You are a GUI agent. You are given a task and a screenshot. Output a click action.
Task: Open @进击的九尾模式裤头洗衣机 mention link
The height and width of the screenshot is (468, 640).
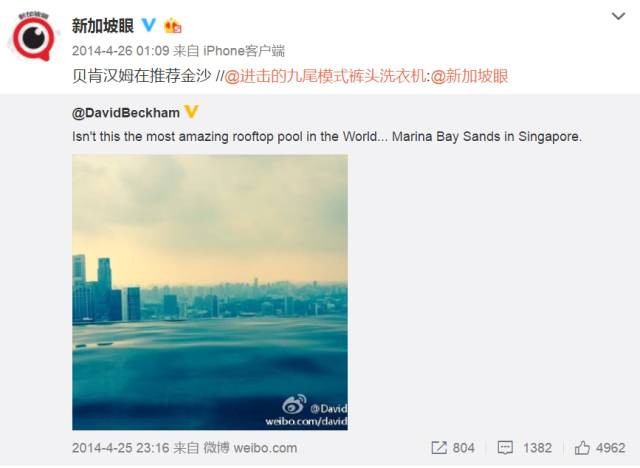point(325,76)
